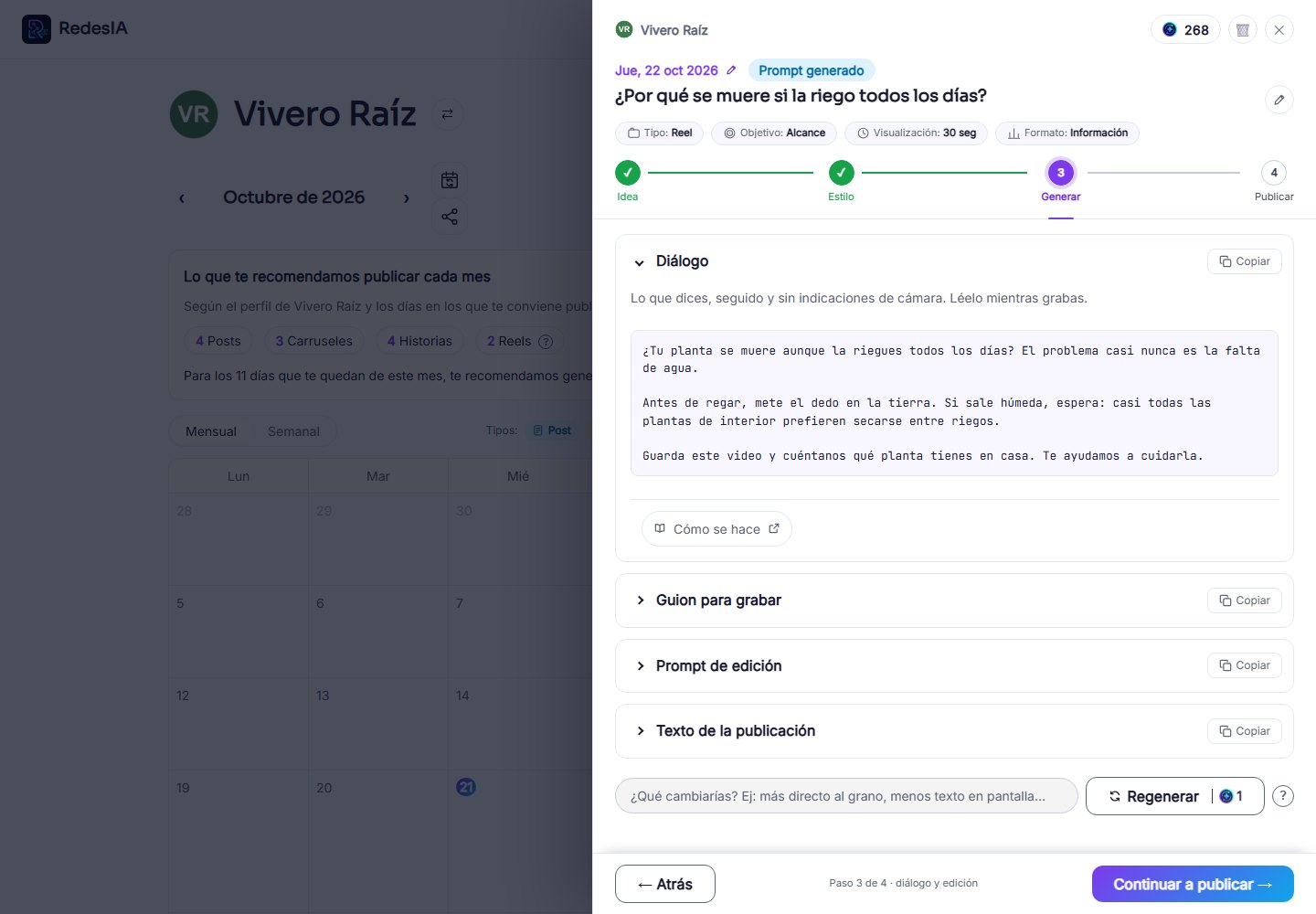
Task: Click the 2 Reels recommendation chip
Action: pos(519,341)
